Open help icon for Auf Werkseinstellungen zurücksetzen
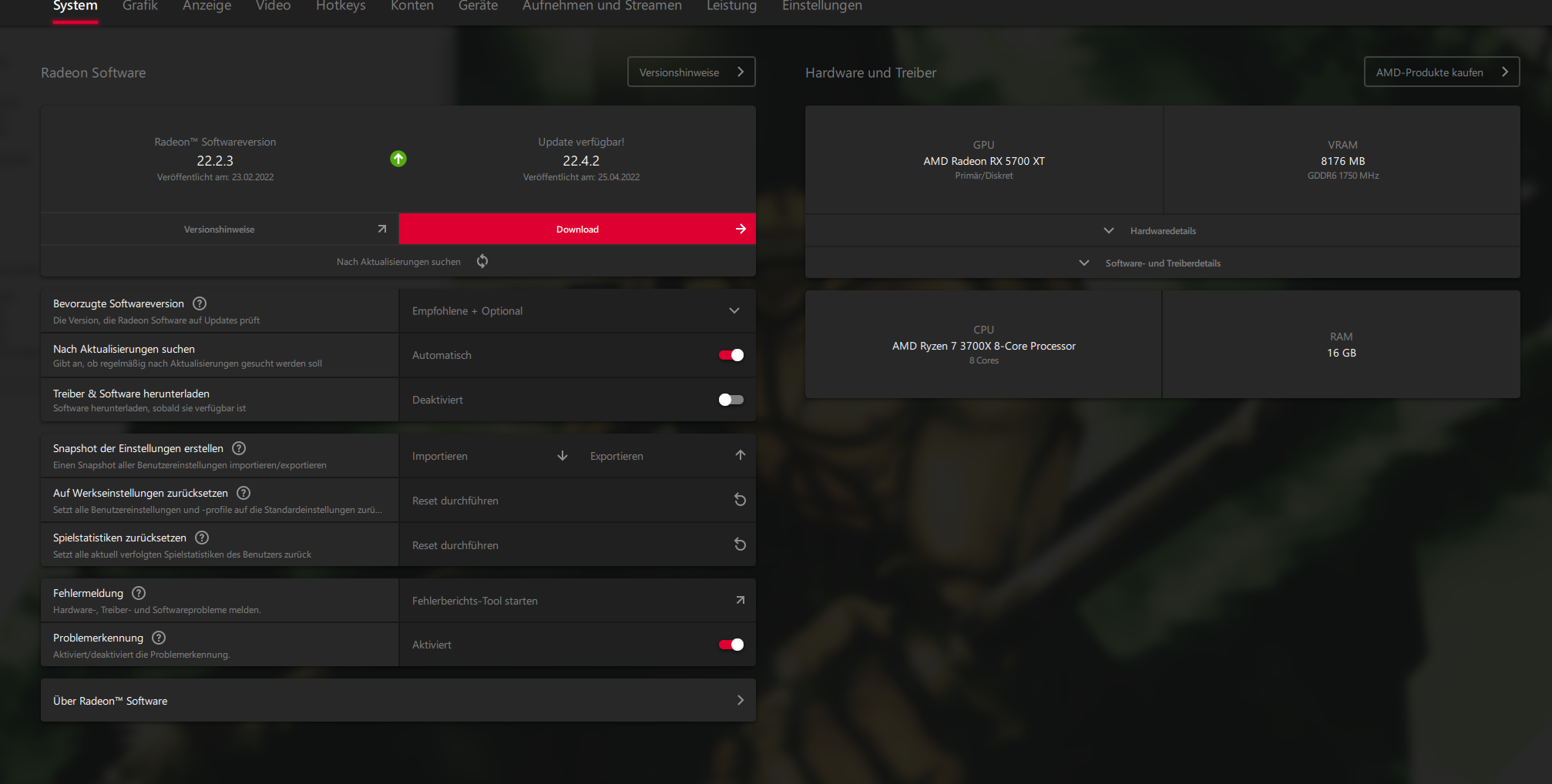The image size is (1552, 784). [x=244, y=493]
